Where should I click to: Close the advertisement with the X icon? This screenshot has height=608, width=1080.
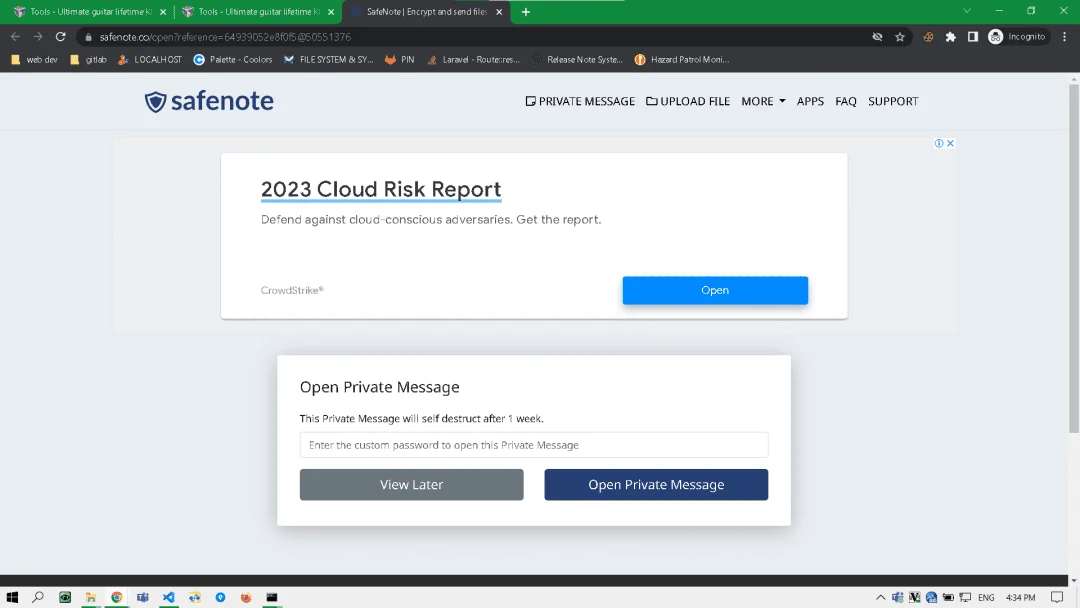pos(950,143)
